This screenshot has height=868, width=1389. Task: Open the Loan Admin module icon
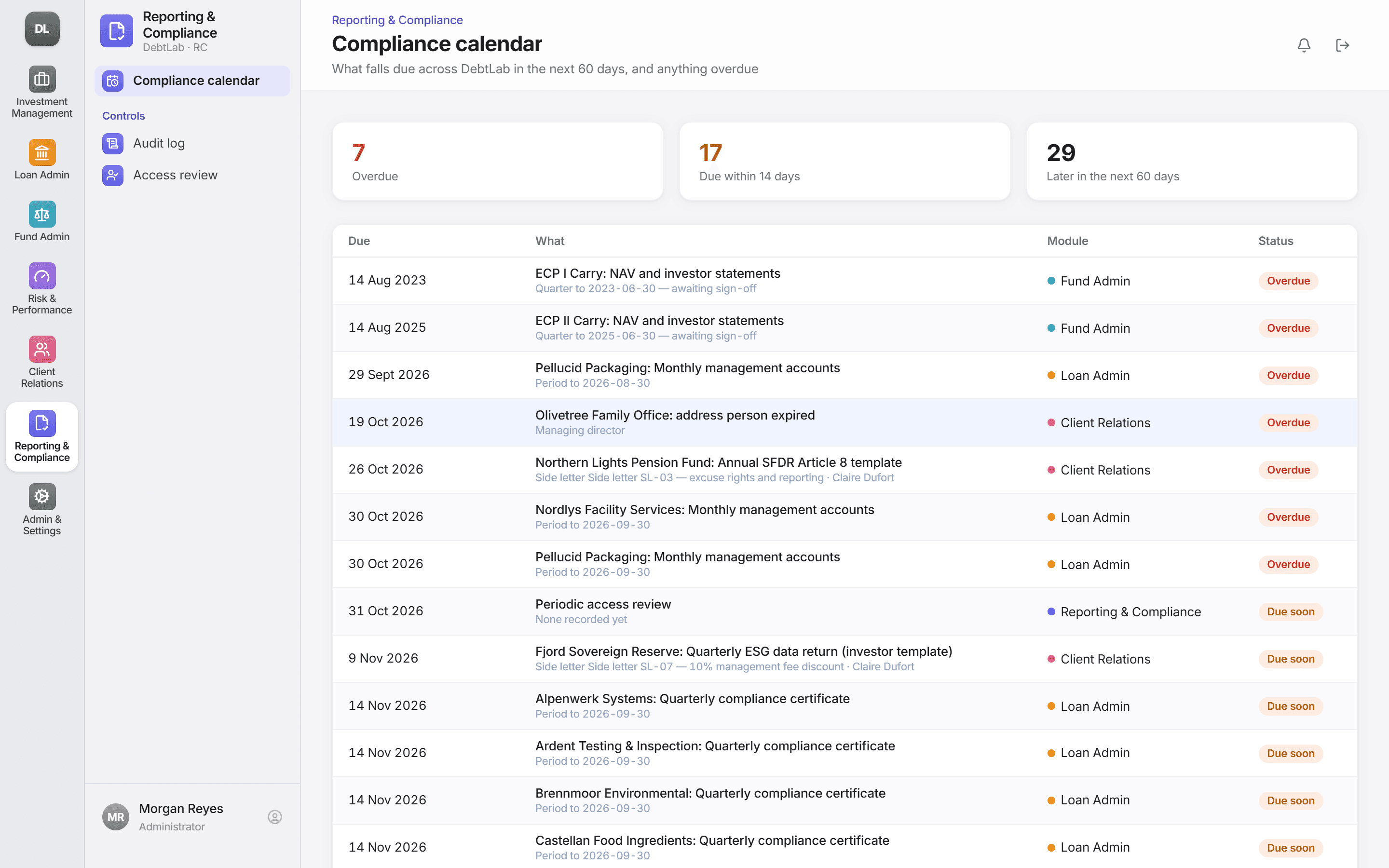click(42, 153)
